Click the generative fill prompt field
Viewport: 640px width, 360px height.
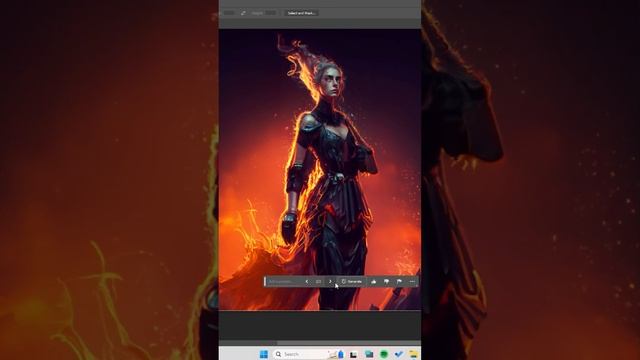click(x=284, y=281)
